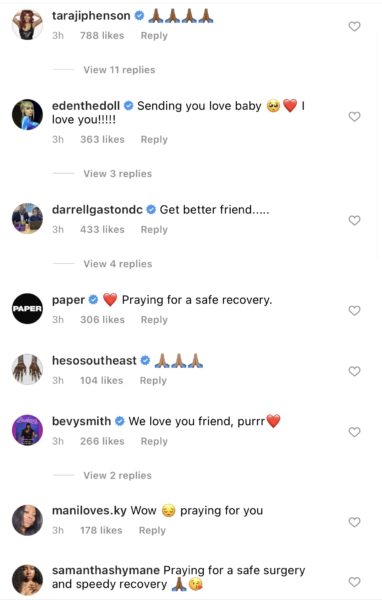Reply to the paper comment

pos(154,320)
